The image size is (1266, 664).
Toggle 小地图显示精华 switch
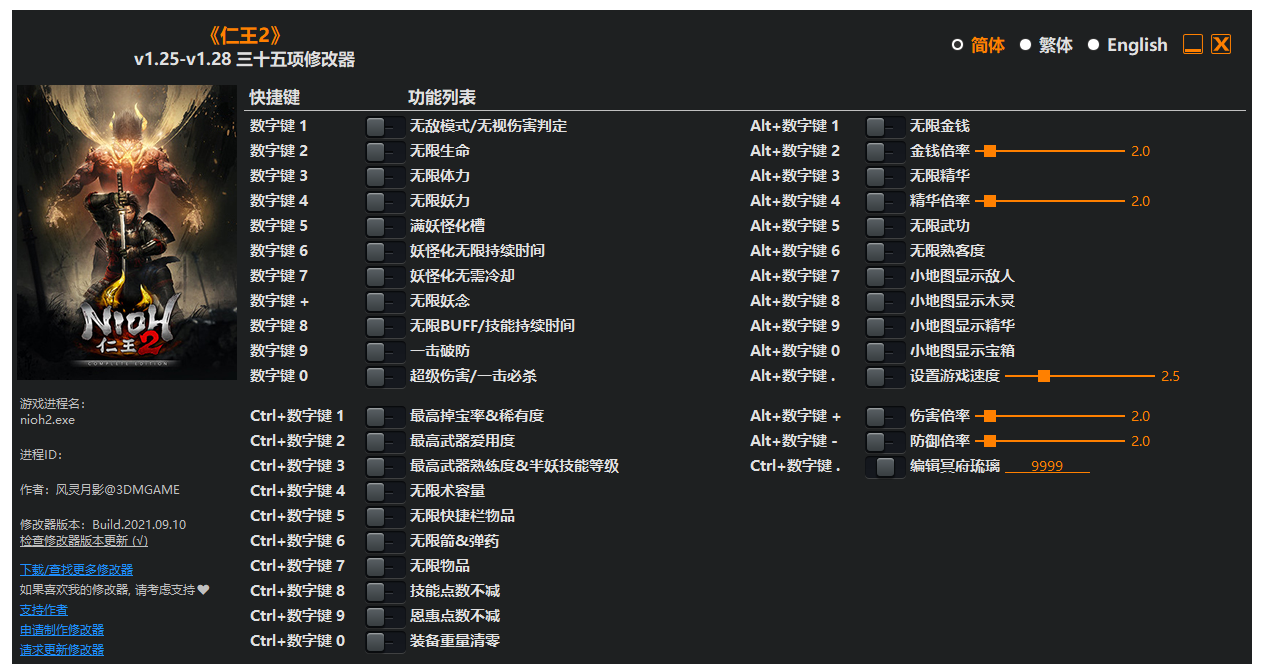tap(885, 326)
